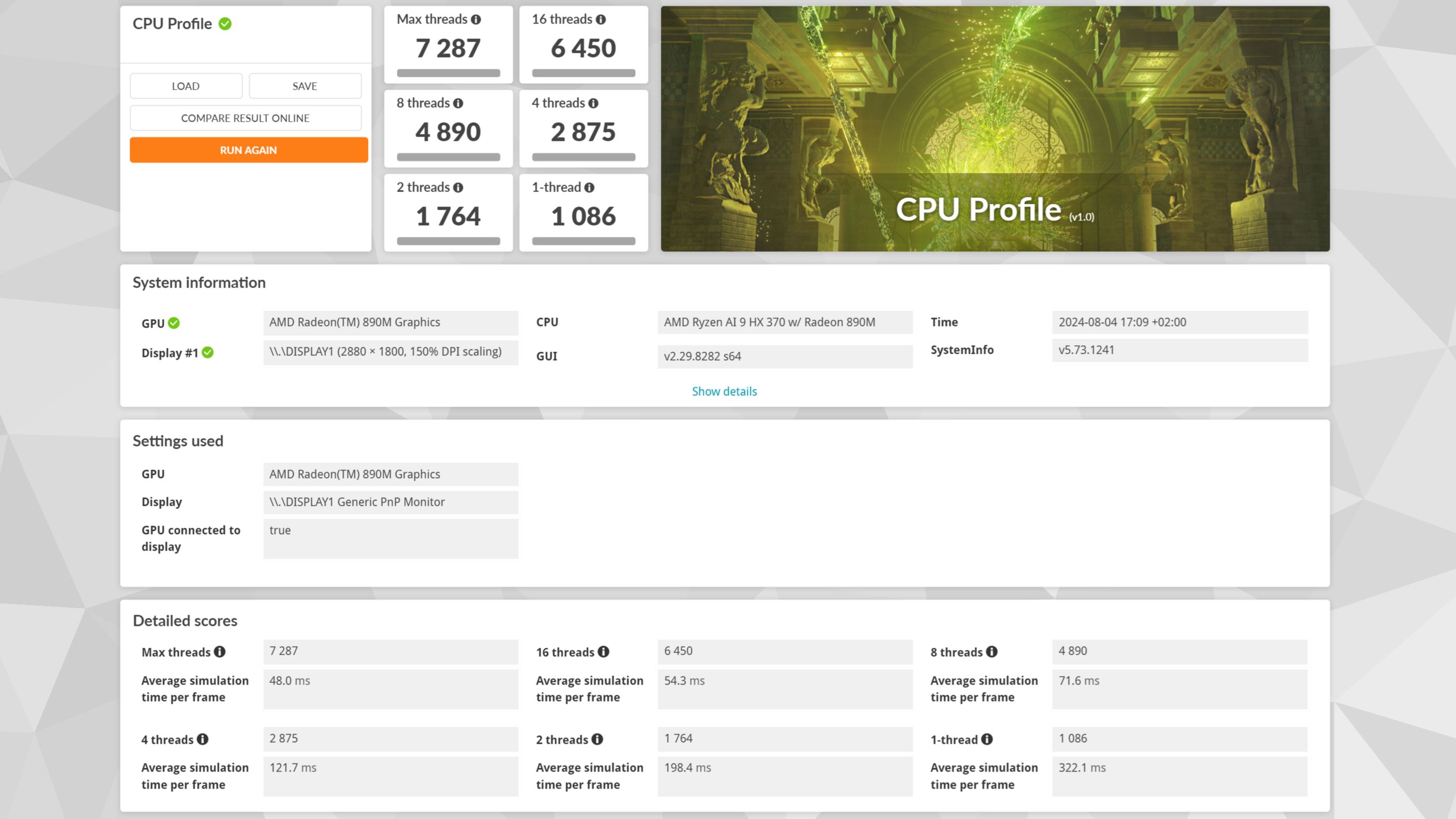This screenshot has height=819, width=1456.
Task: Click info icon beside 4 threads tile
Action: tap(593, 104)
